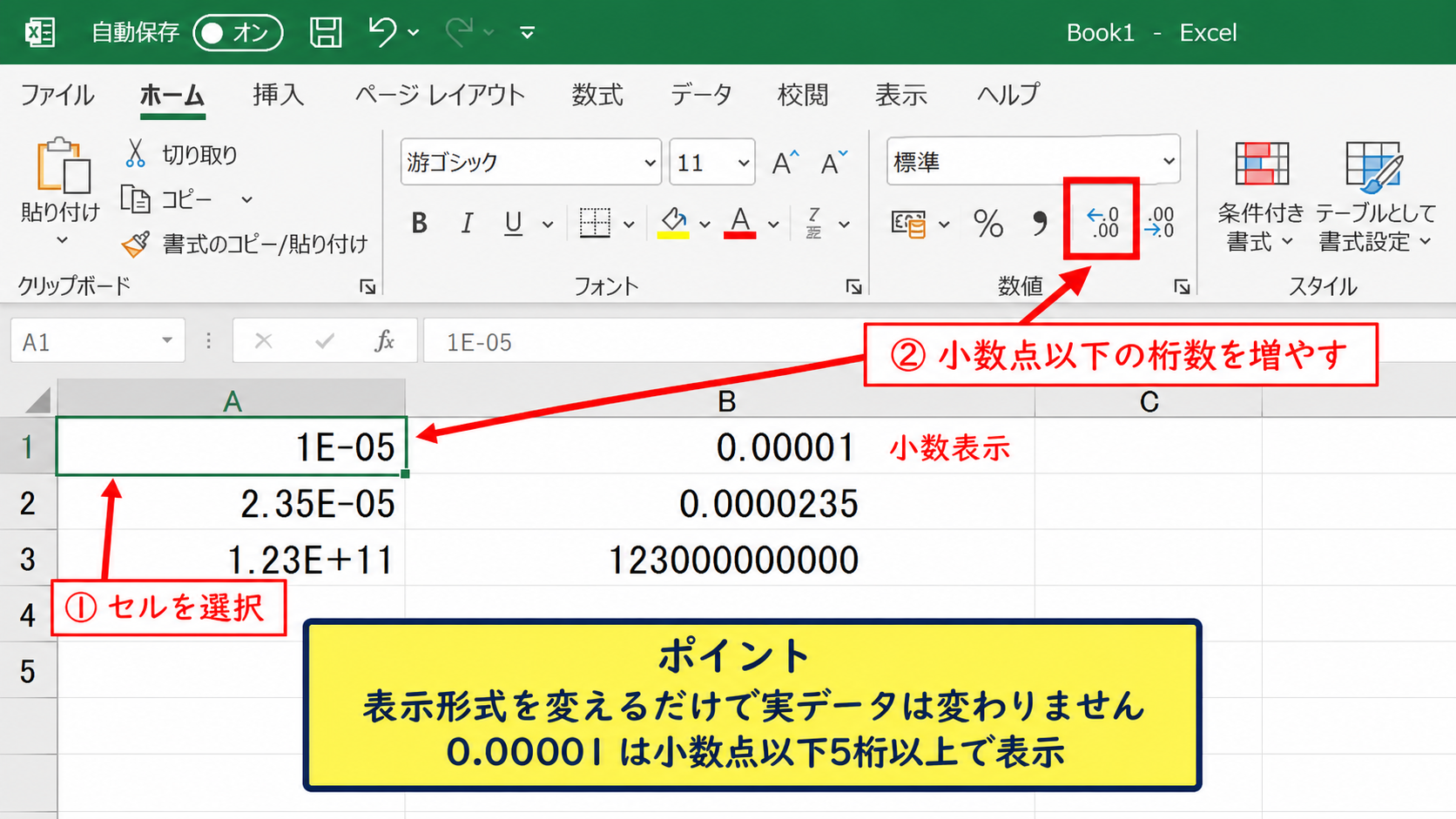Open 条件付き書式 conditional formatting
The height and width of the screenshot is (819, 1456).
(x=1260, y=197)
